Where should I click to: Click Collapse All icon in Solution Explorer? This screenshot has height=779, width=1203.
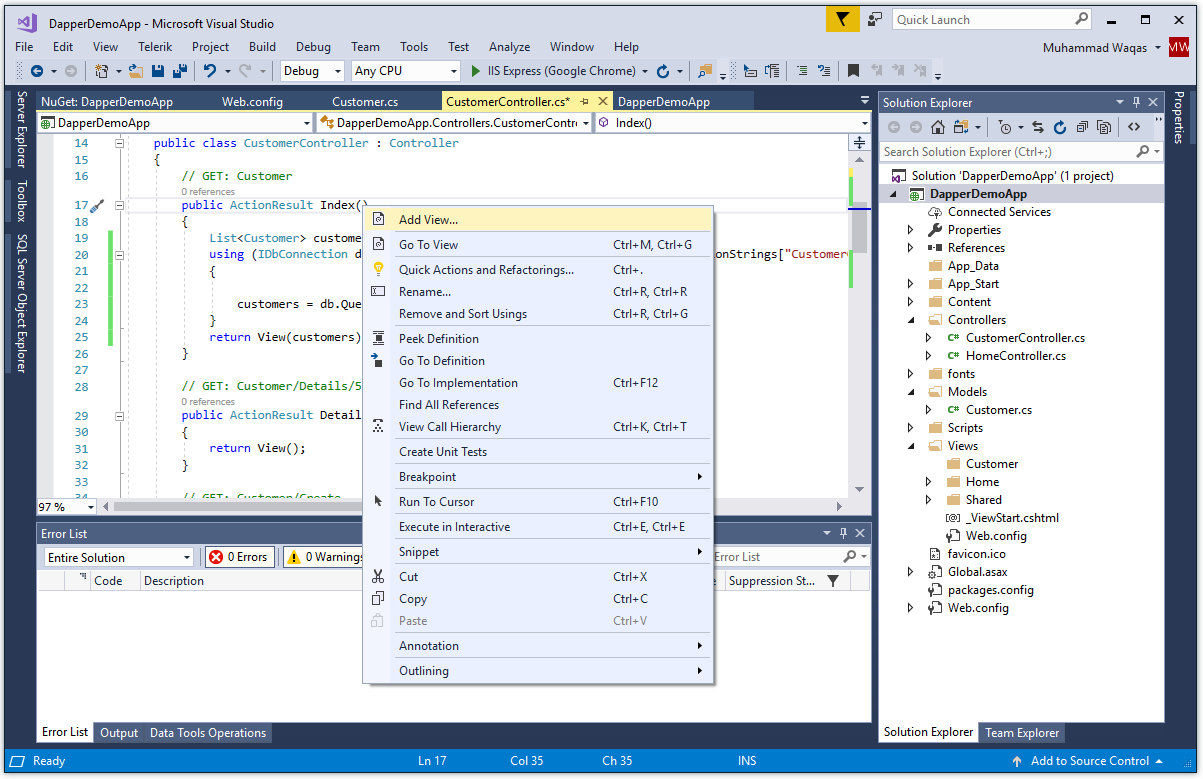click(x=1081, y=127)
